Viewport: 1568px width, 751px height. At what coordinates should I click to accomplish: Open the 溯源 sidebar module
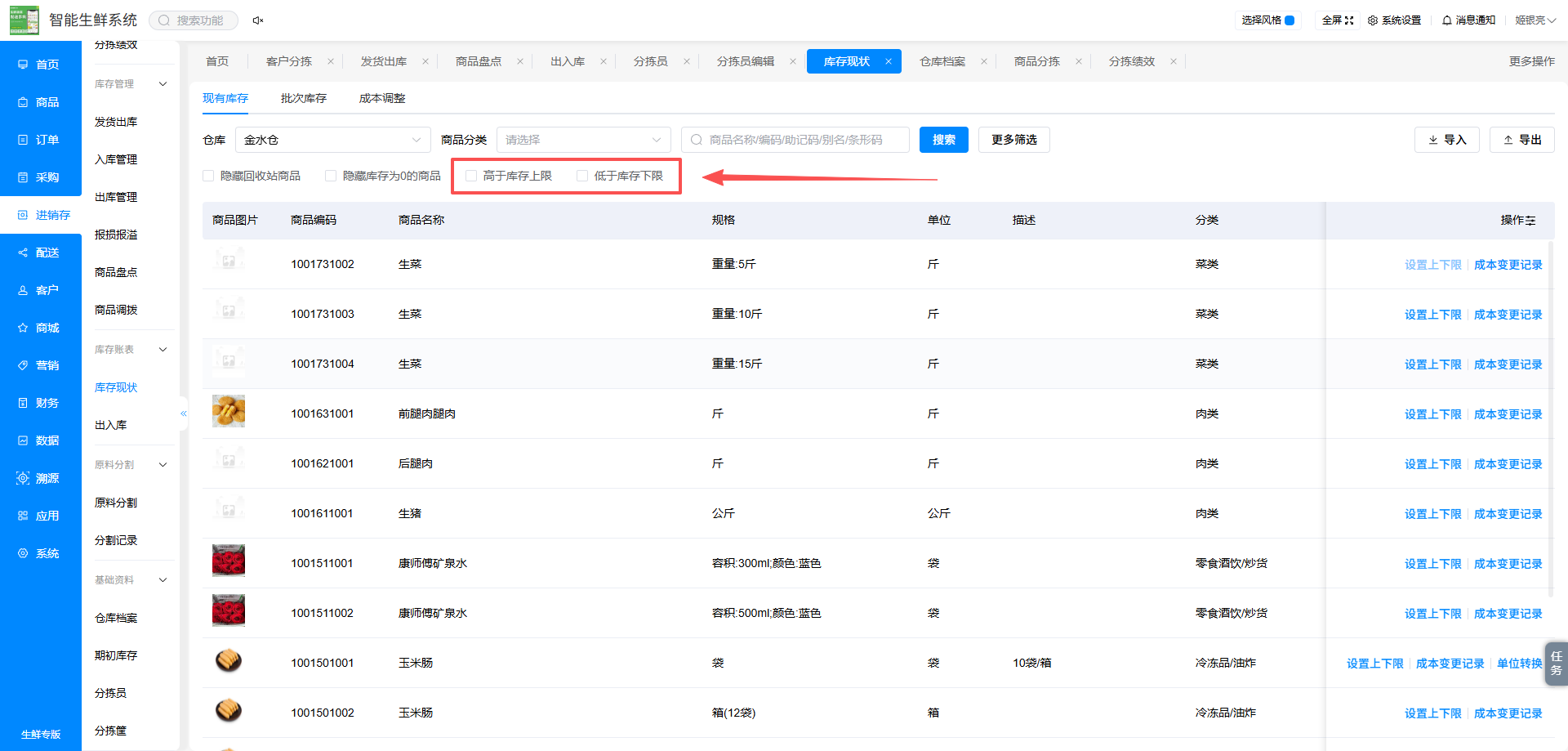pyautogui.click(x=39, y=478)
